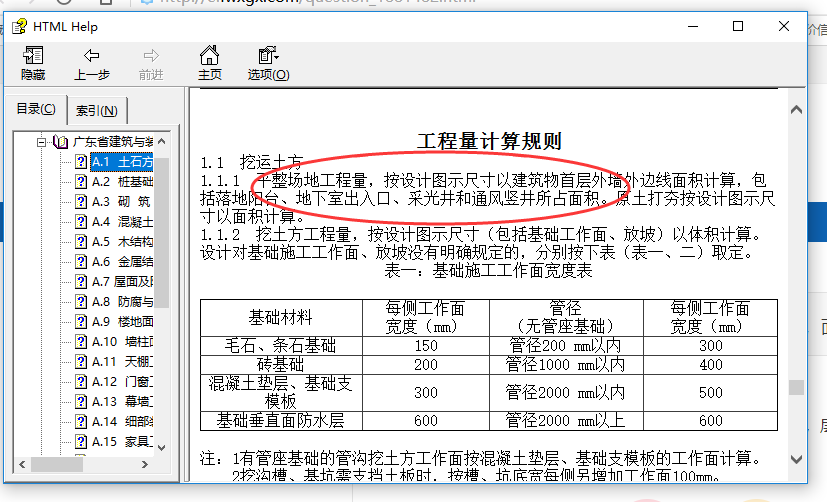Click the heading 工程量计算规则
The image size is (827, 502).
pyautogui.click(x=489, y=141)
